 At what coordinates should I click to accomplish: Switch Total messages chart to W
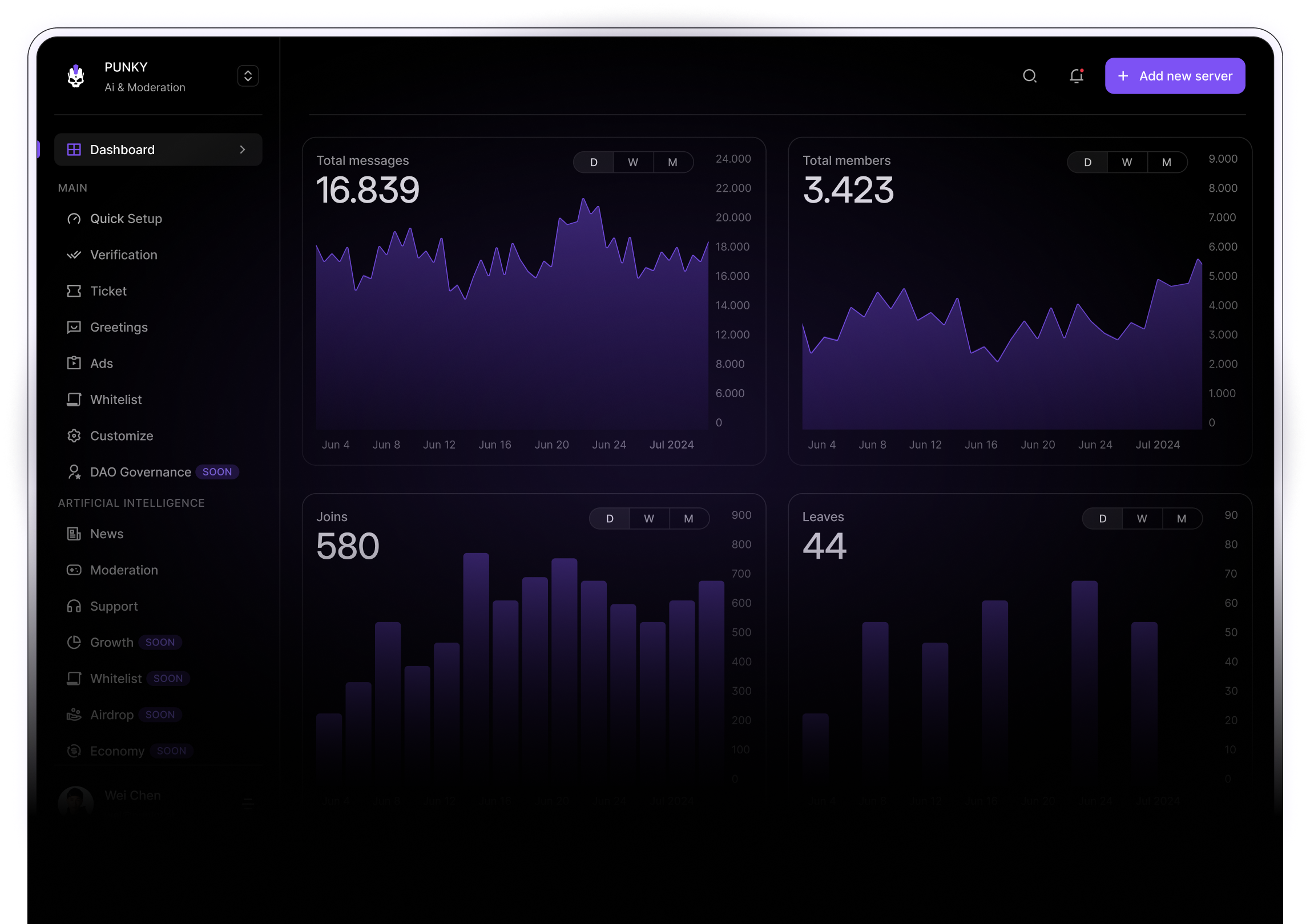pyautogui.click(x=633, y=163)
